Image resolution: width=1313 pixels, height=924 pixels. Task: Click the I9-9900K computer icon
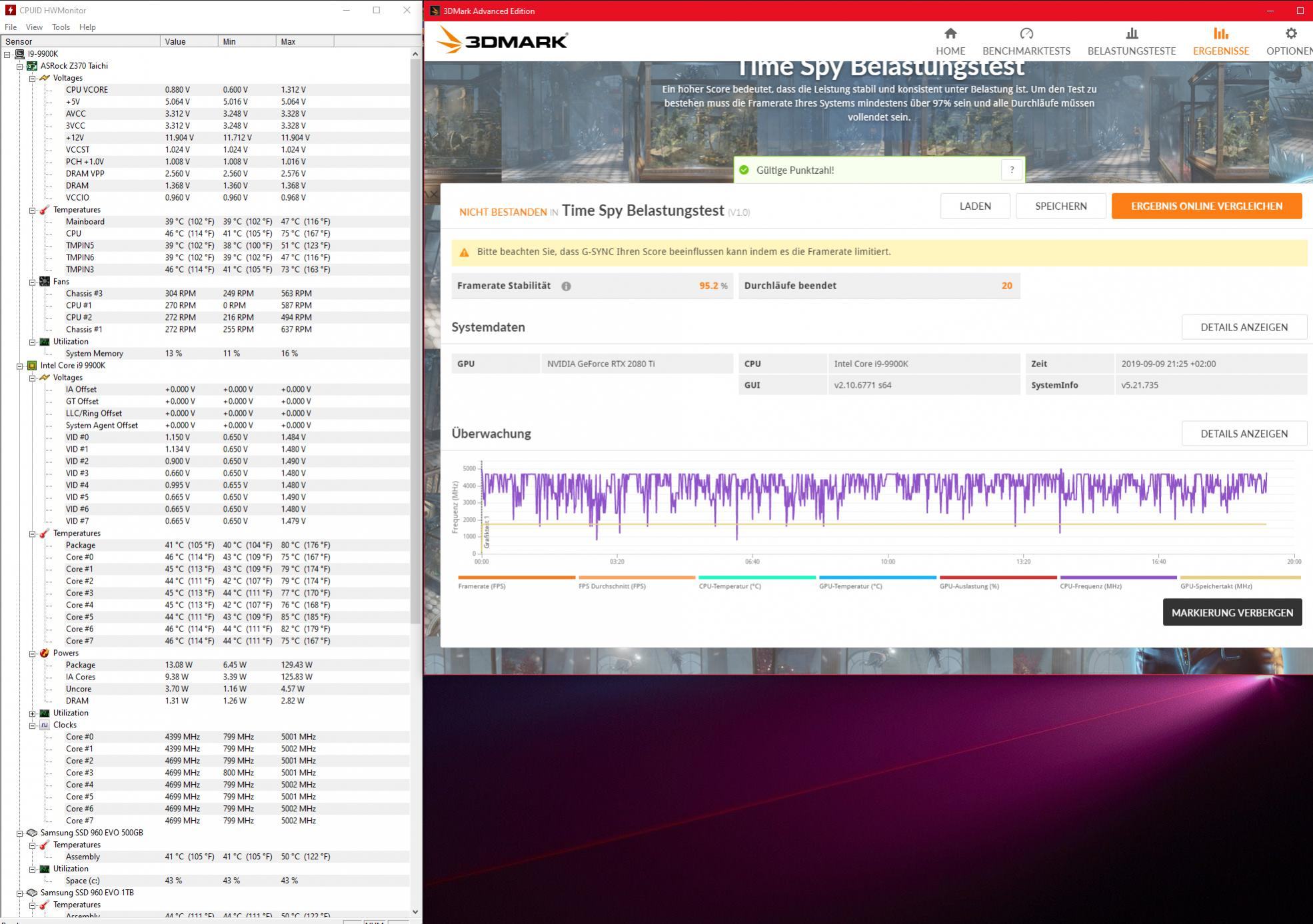(x=19, y=54)
